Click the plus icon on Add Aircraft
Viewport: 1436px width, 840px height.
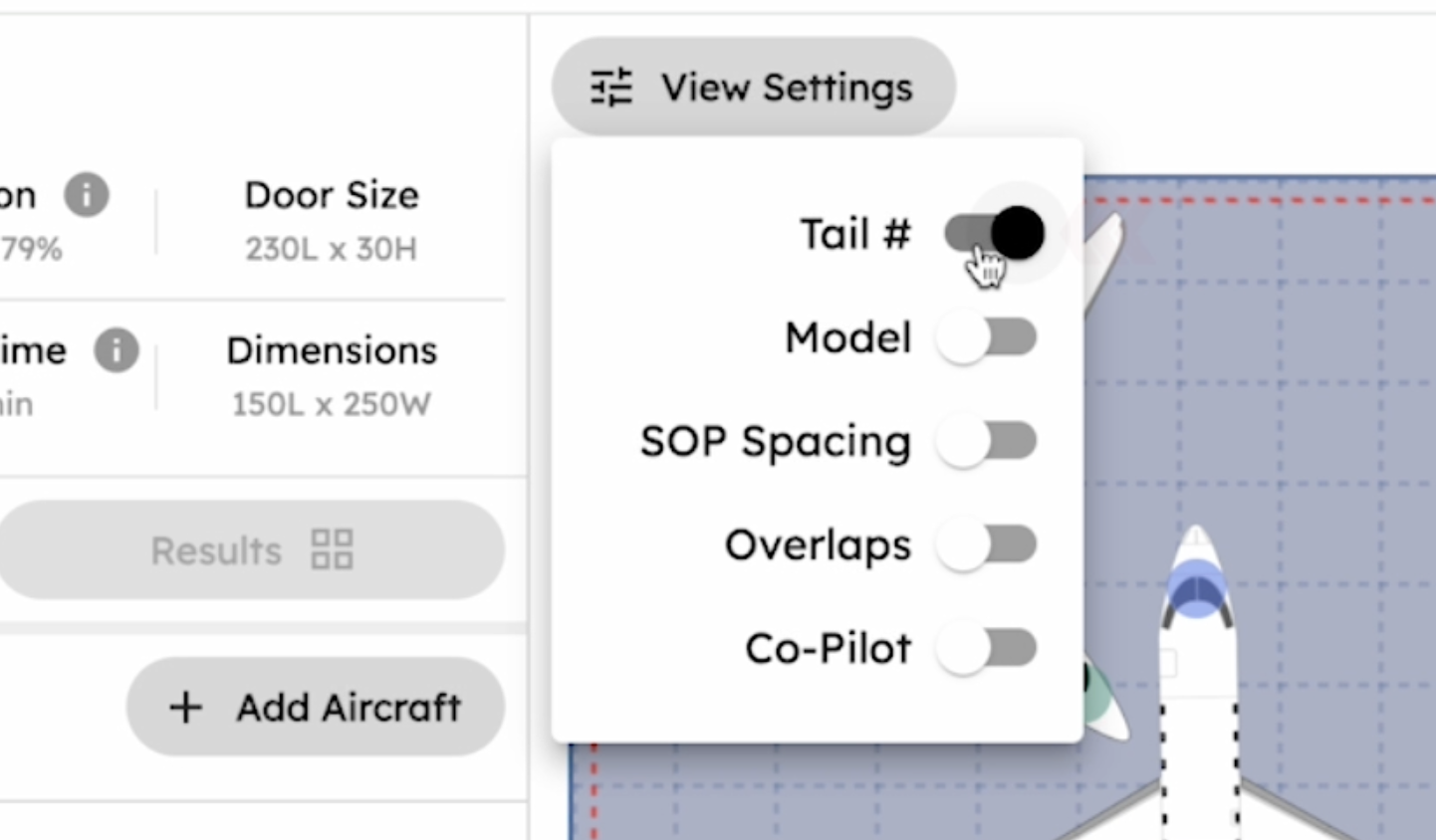pyautogui.click(x=185, y=708)
